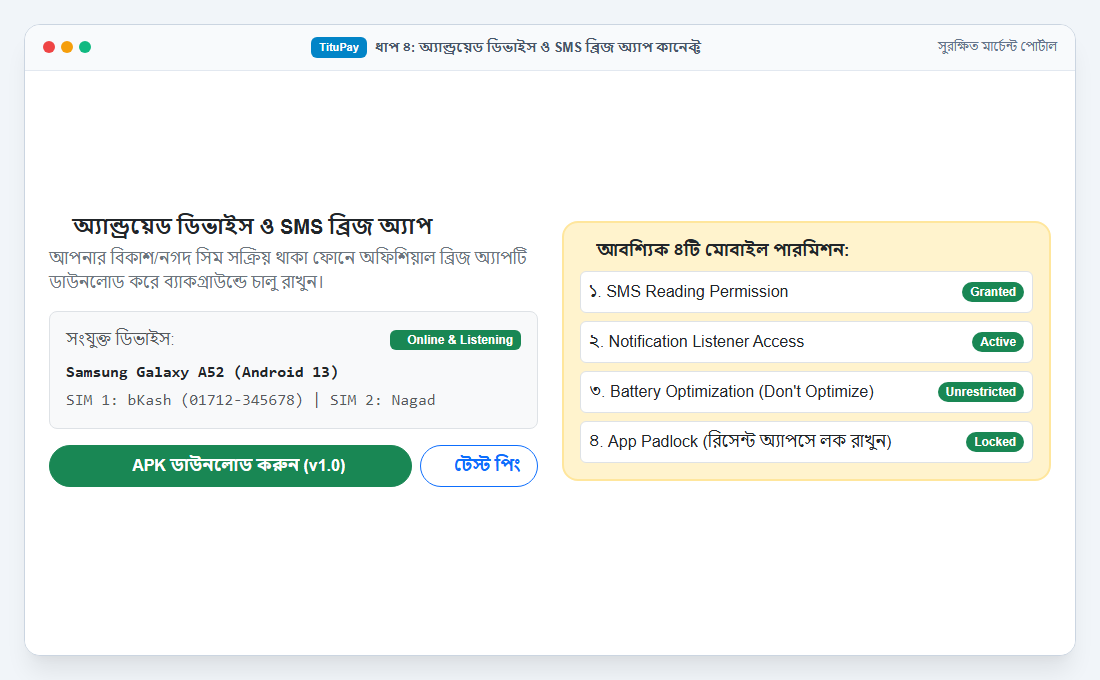
Task: Close the window with the red button
Action: [x=49, y=47]
